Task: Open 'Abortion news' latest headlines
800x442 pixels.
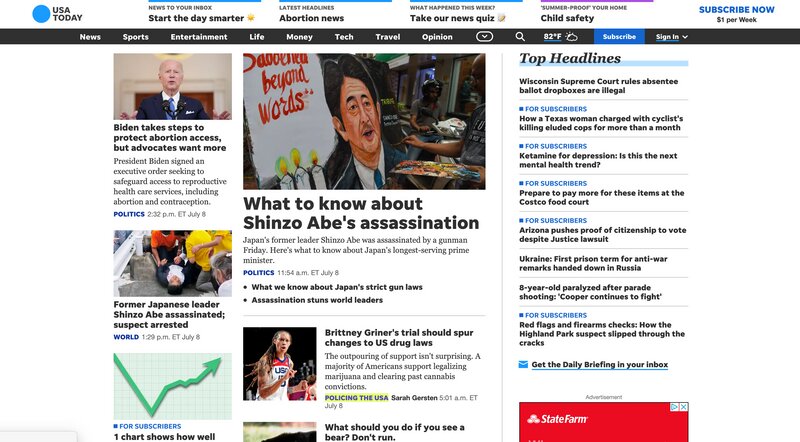Action: point(311,18)
